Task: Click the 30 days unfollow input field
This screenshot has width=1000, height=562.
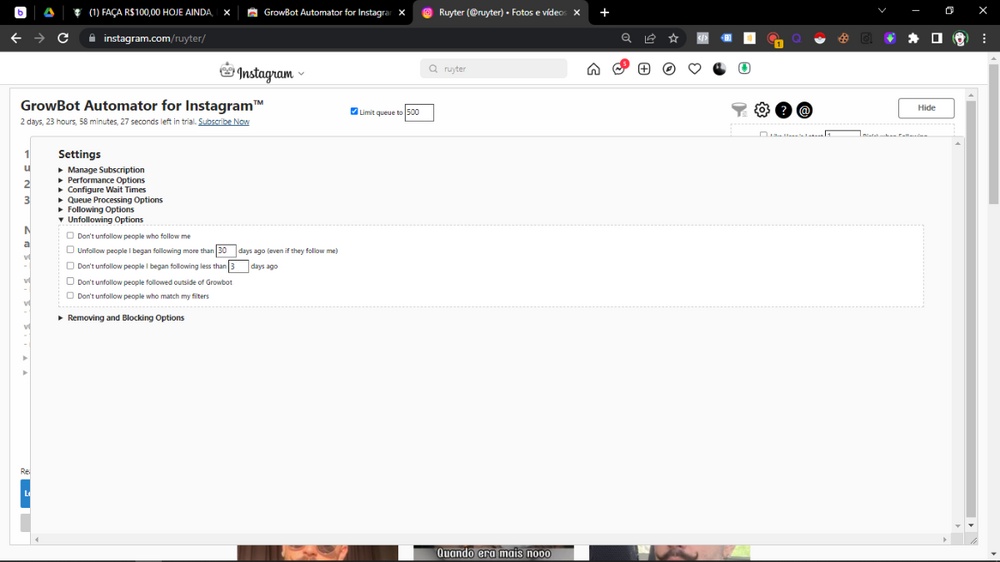Action: [226, 251]
